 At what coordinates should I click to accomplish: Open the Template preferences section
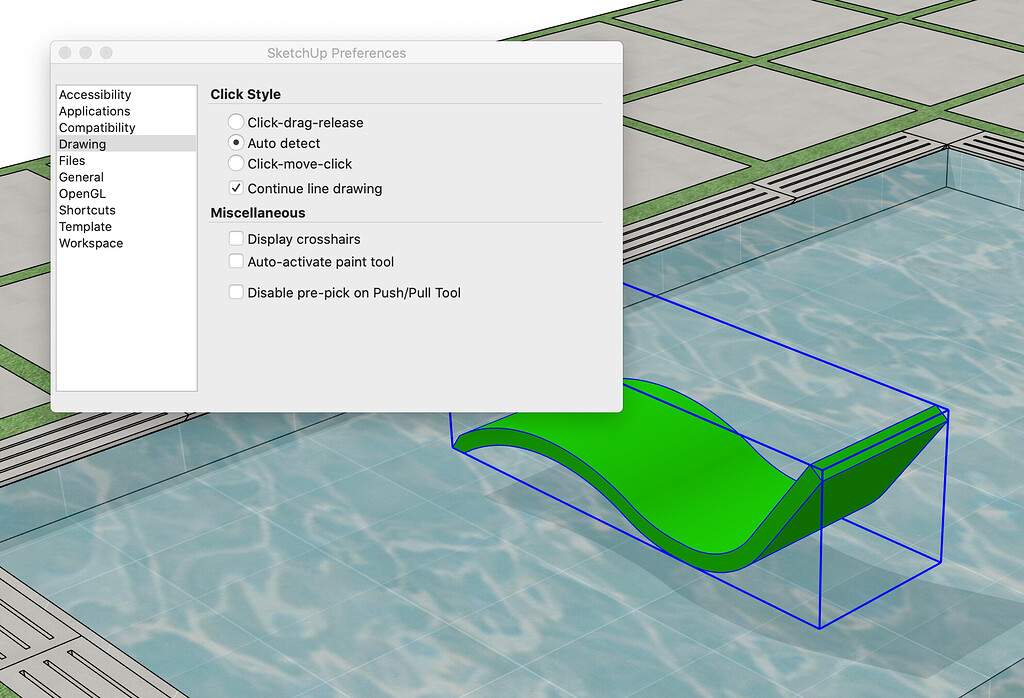pos(85,227)
